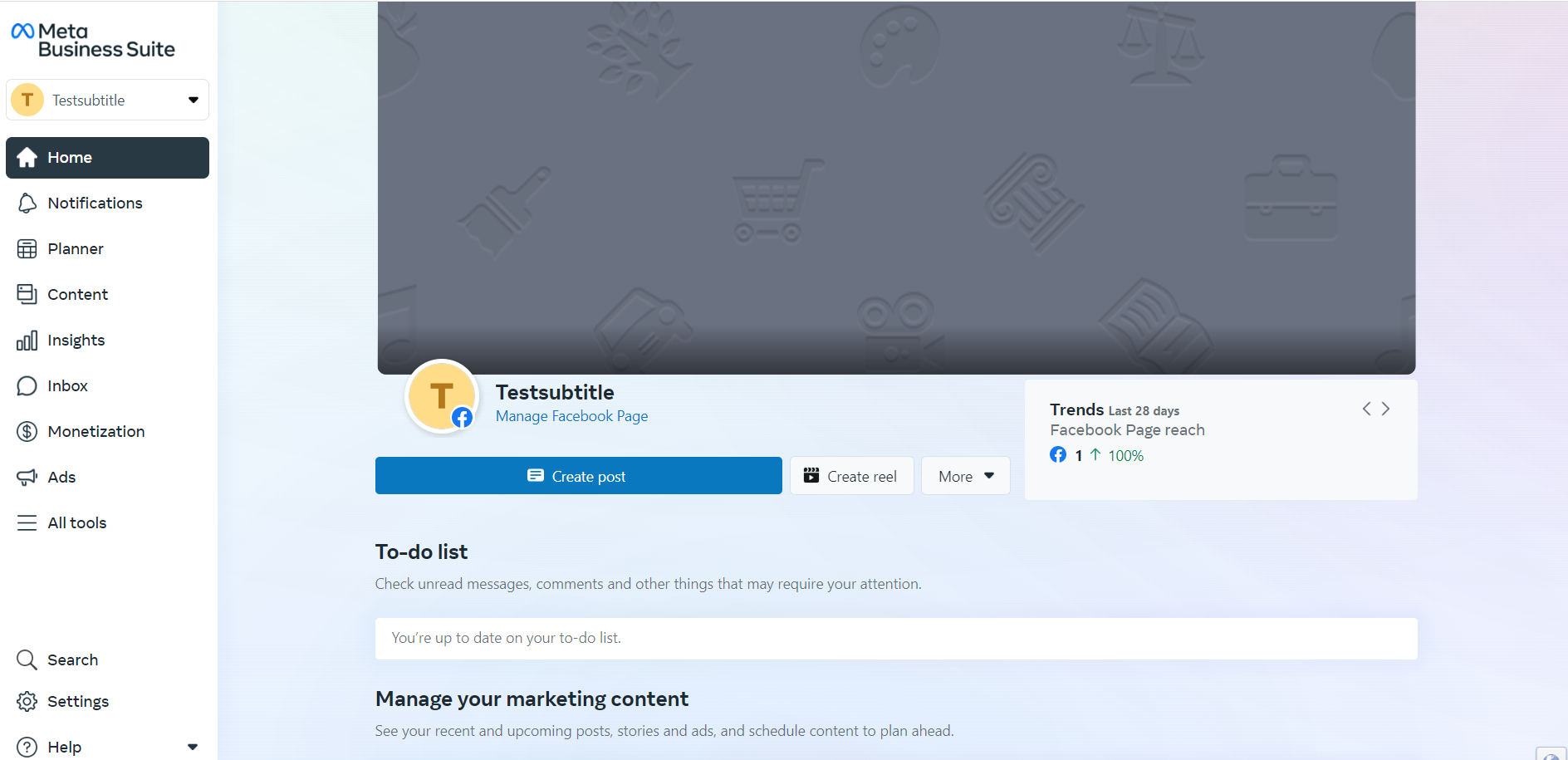Expand the Help menu arrow
Screen dimensions: 1568x760
click(x=193, y=747)
